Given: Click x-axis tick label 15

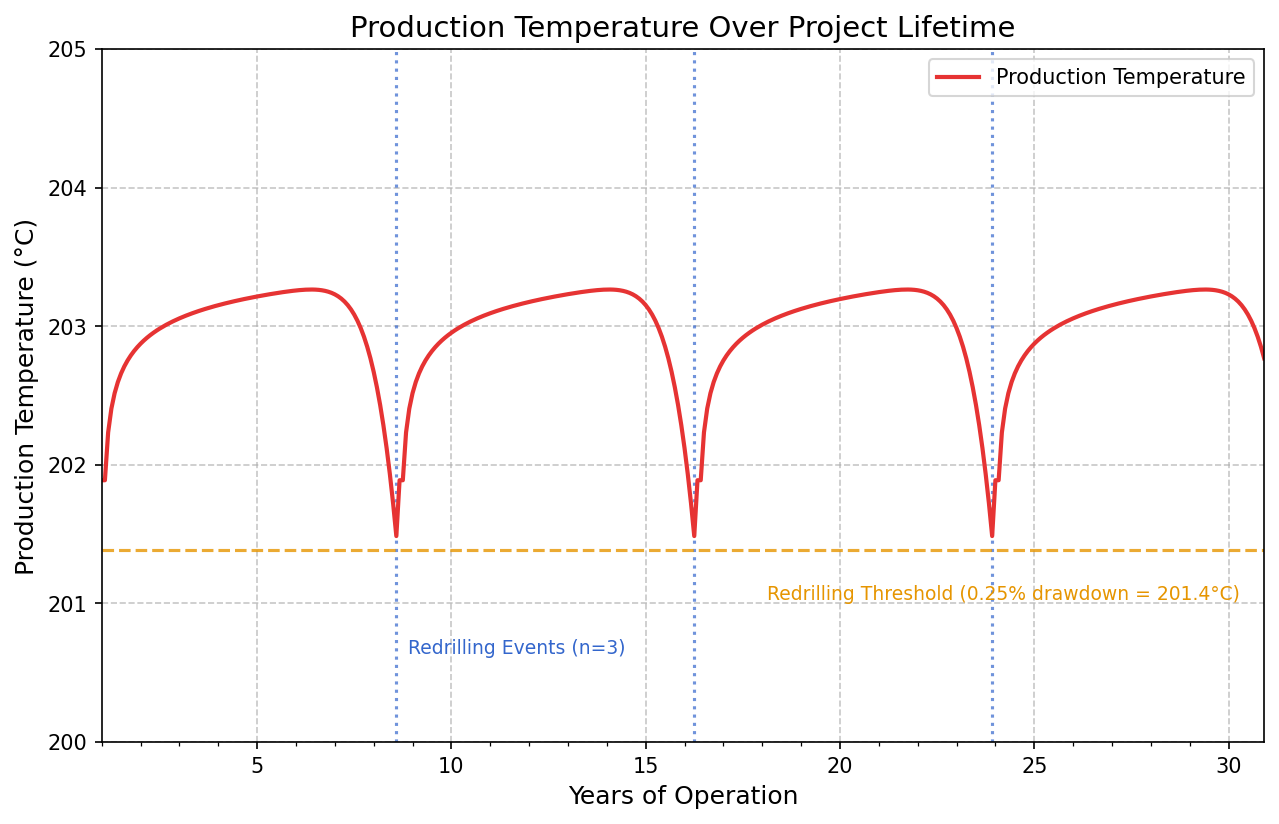Looking at the screenshot, I should point(645,765).
